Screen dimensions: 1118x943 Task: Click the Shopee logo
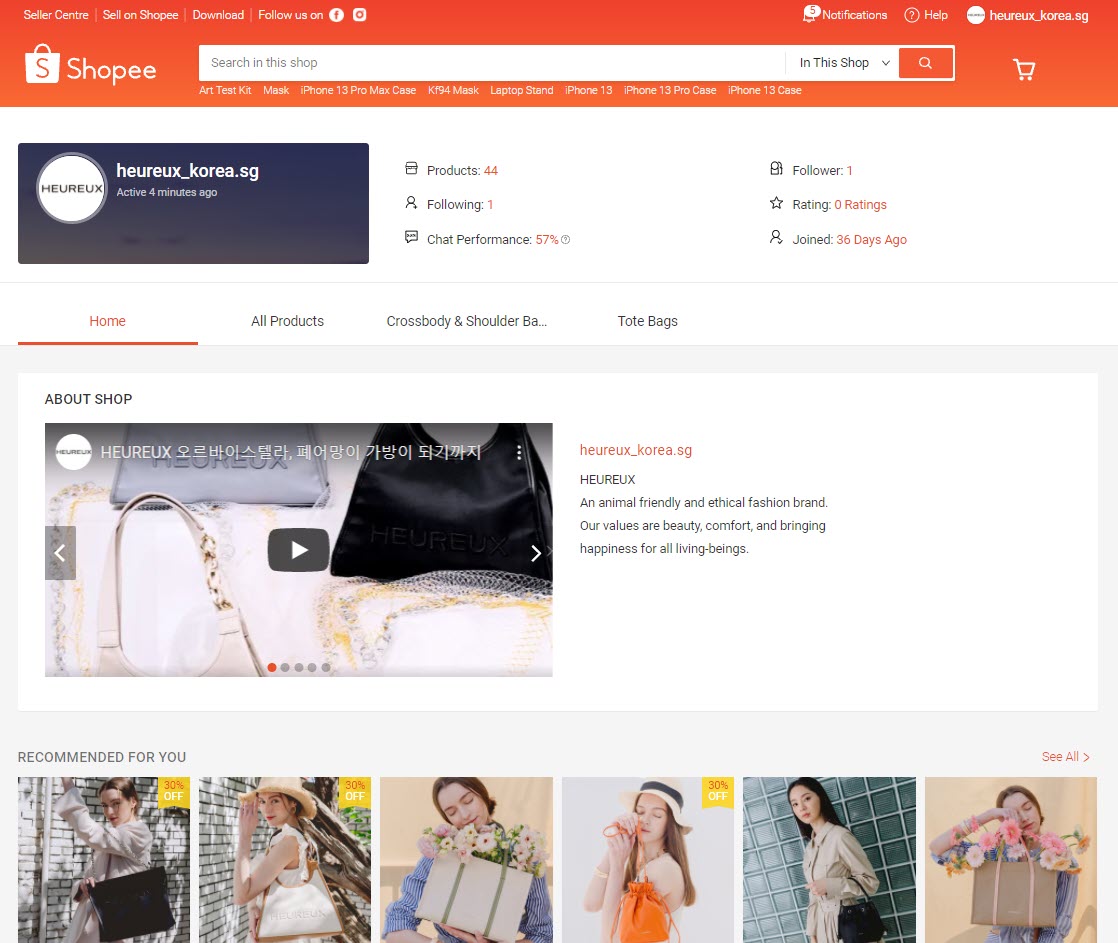click(x=91, y=66)
